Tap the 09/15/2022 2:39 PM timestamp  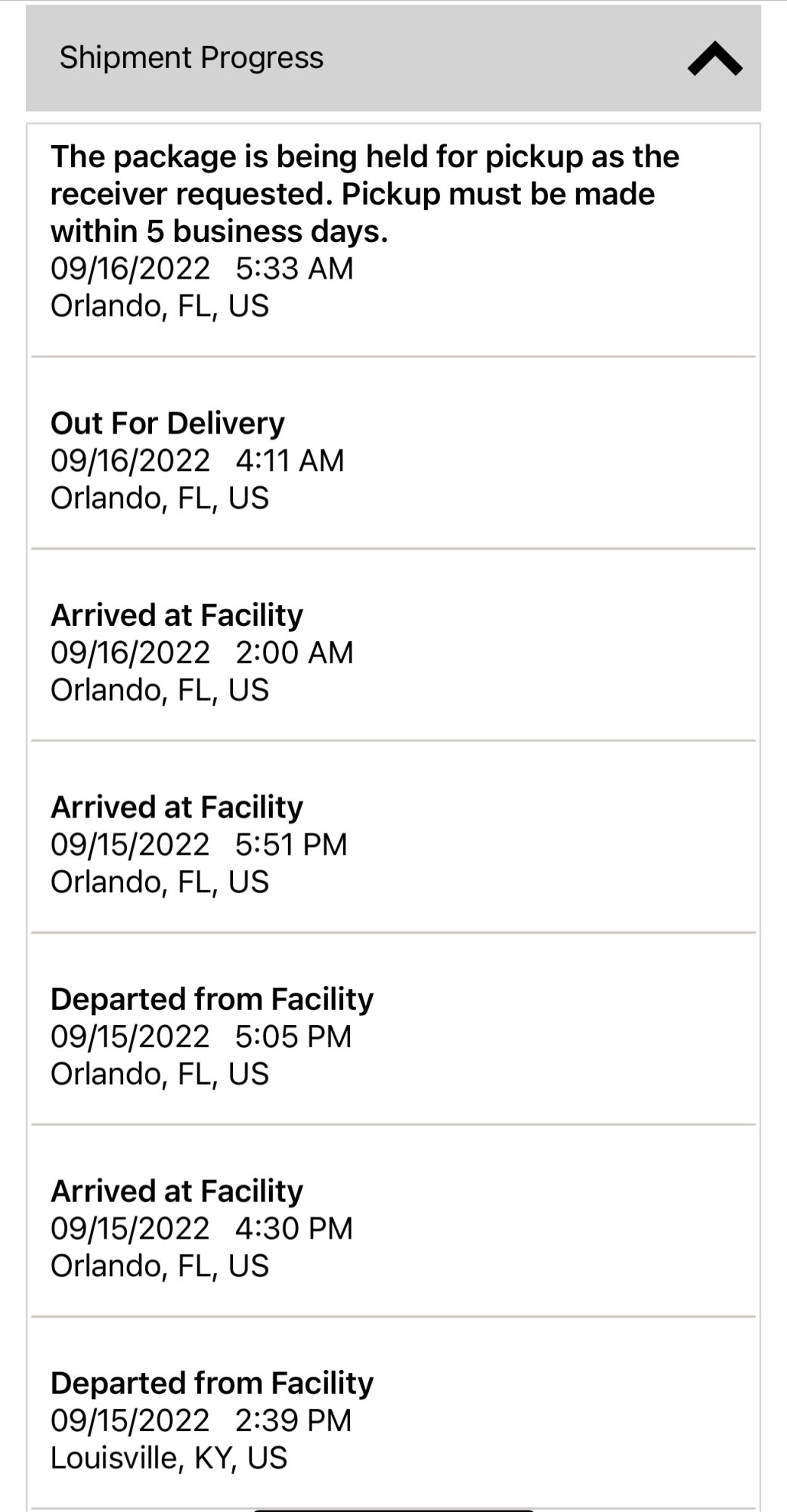tap(201, 1421)
